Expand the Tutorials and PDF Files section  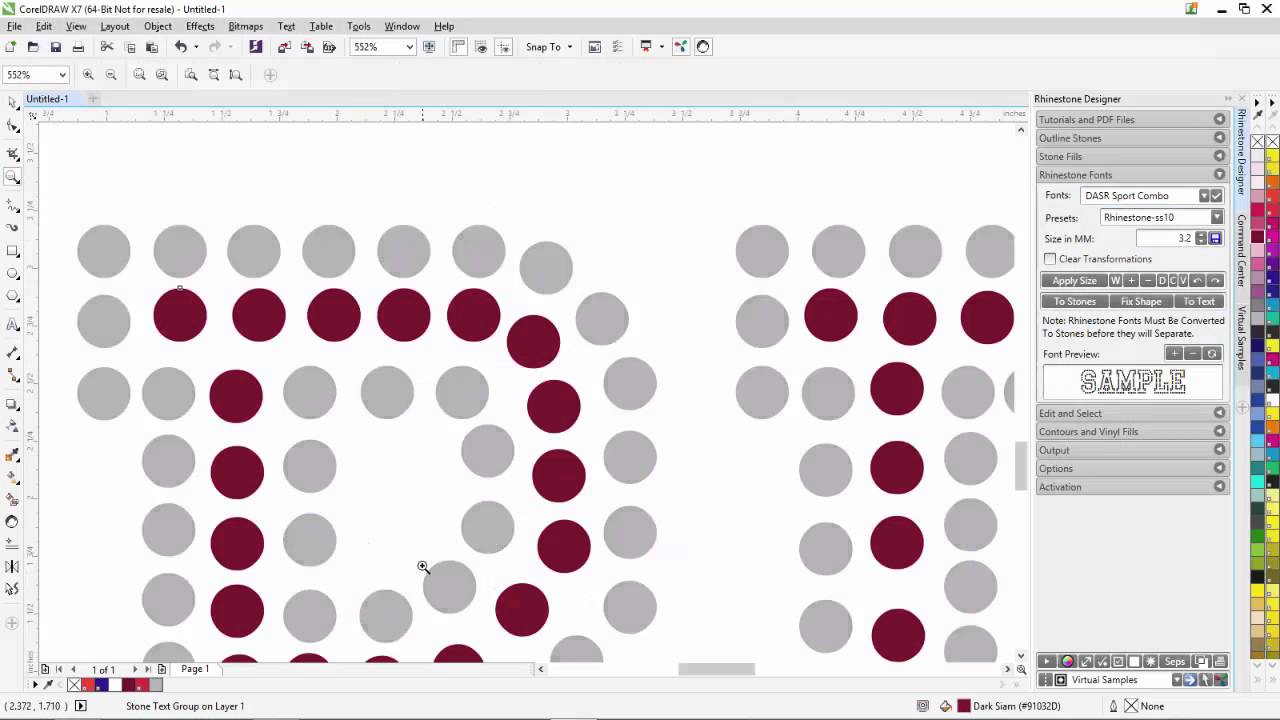[1132, 119]
